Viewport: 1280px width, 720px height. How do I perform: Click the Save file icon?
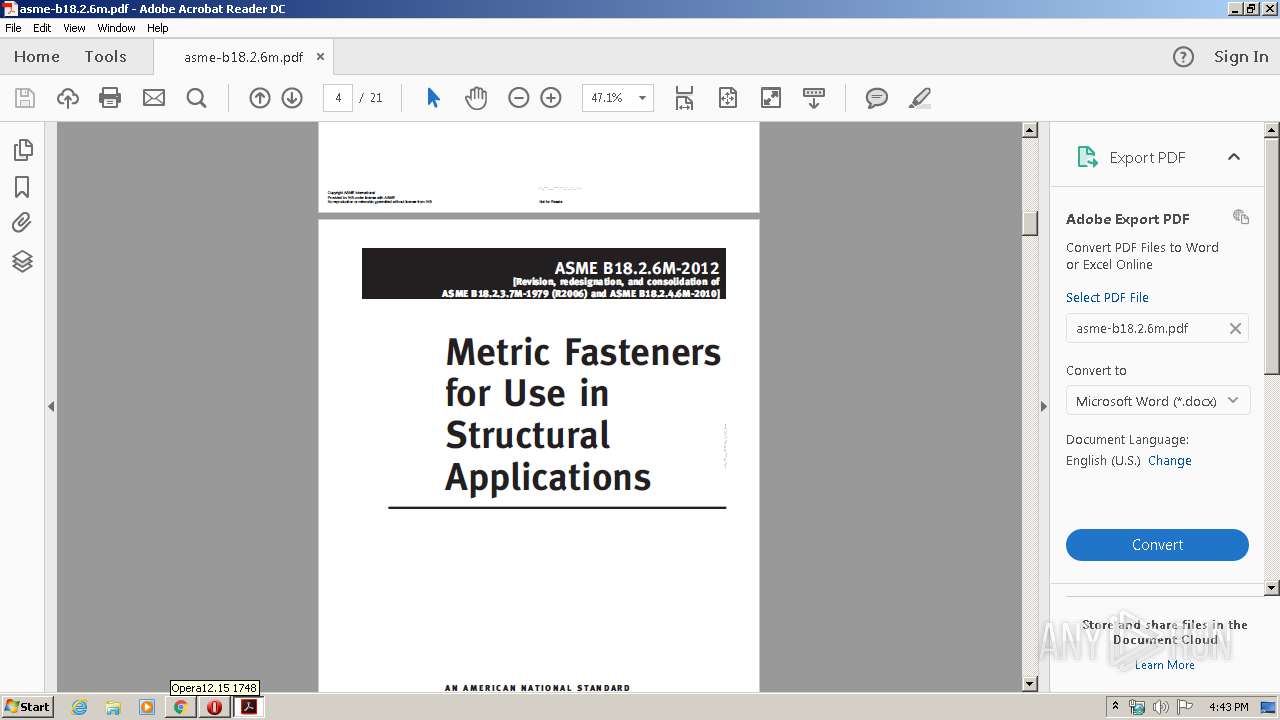click(25, 98)
